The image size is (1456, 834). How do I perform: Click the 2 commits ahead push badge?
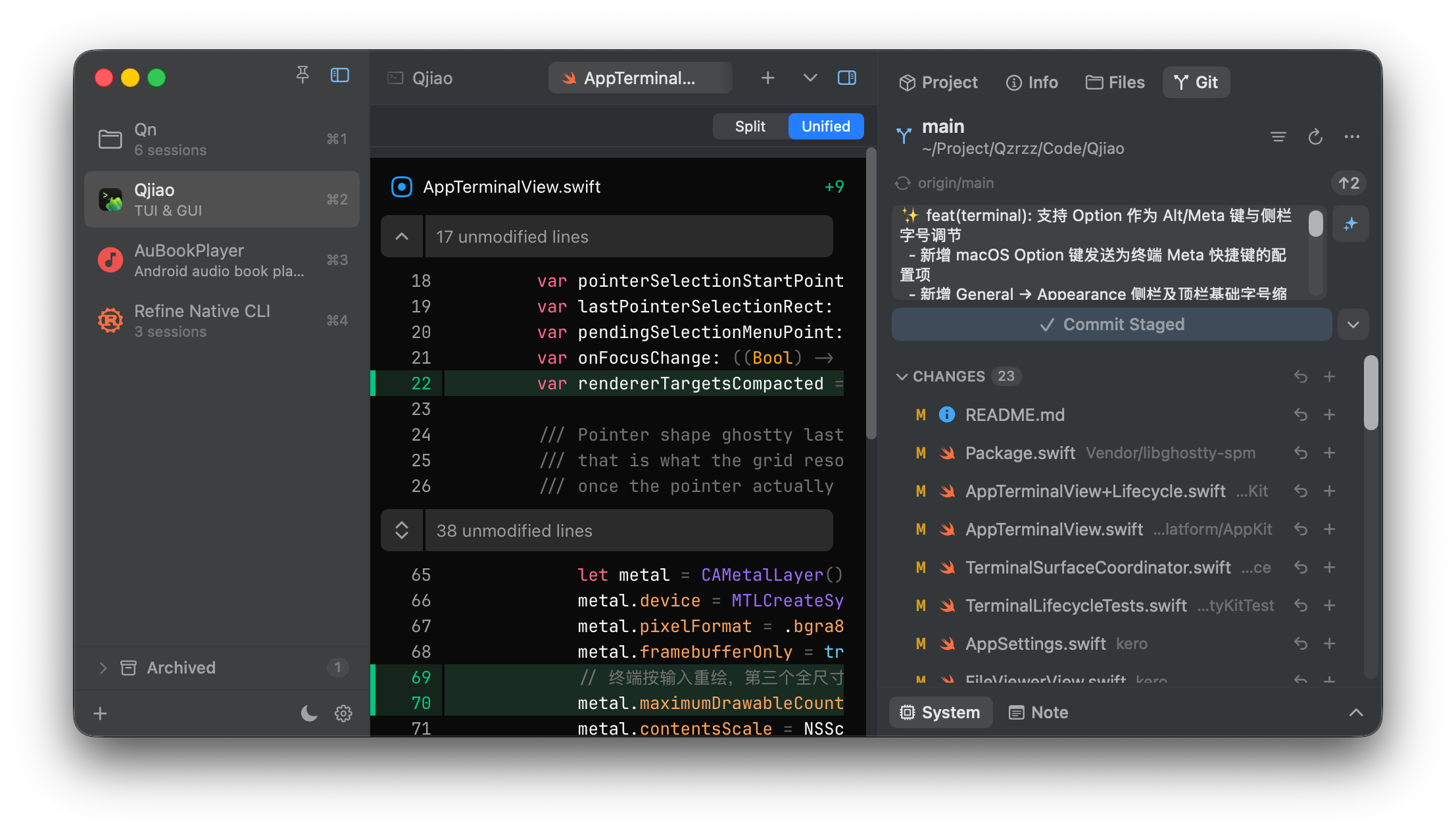point(1349,183)
